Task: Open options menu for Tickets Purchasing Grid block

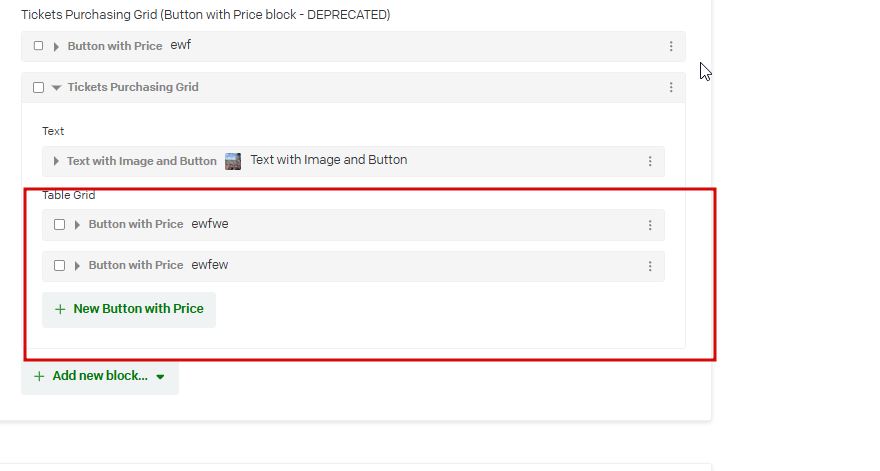Action: tap(671, 88)
